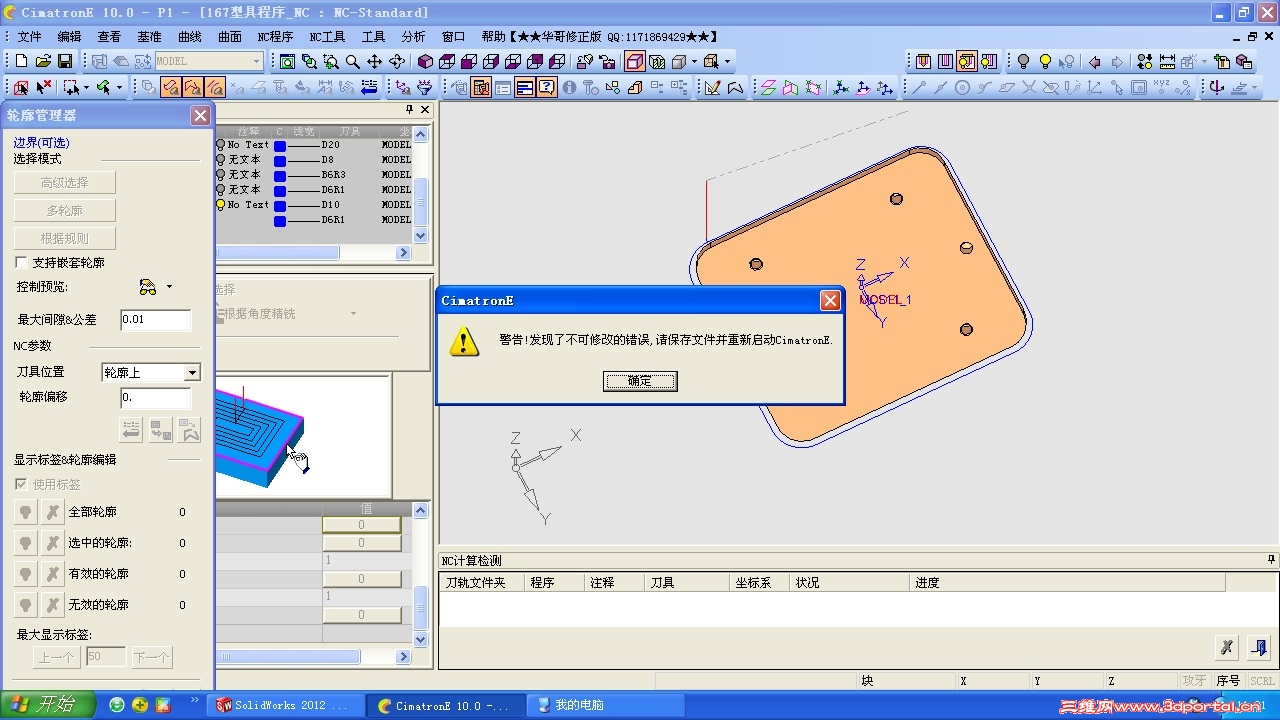Click the preview glasses icon beside 控制预览
Screen dimensions: 1280x720
click(148, 288)
